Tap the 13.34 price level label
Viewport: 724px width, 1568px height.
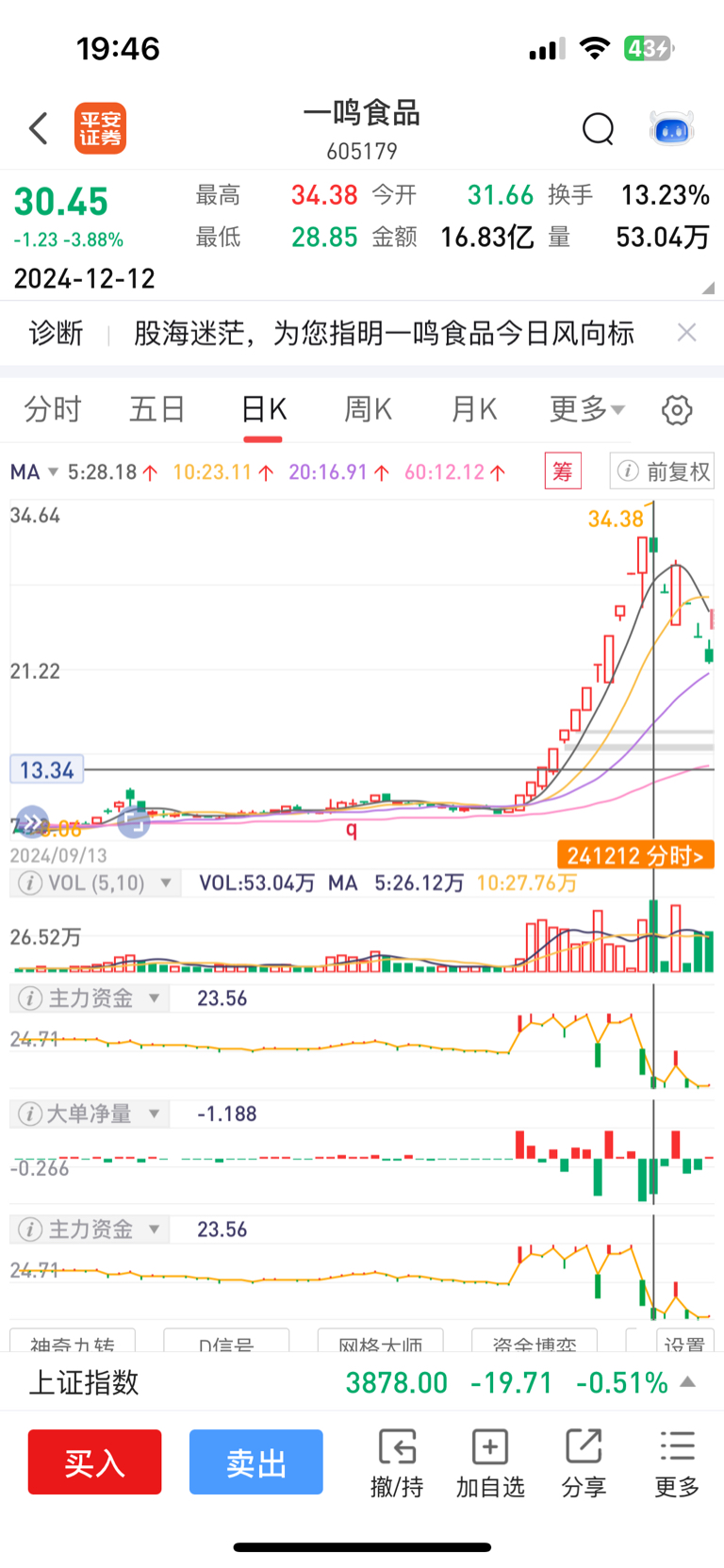tap(46, 770)
